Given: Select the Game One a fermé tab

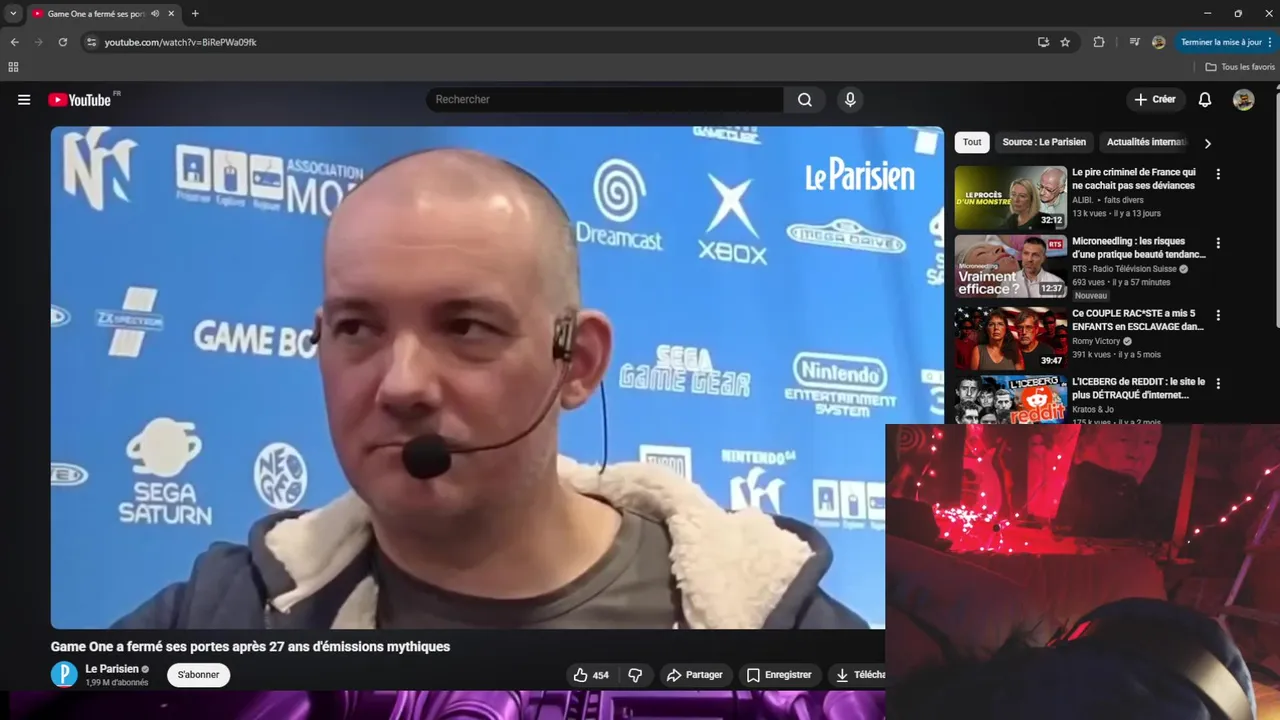Looking at the screenshot, I should click(102, 14).
